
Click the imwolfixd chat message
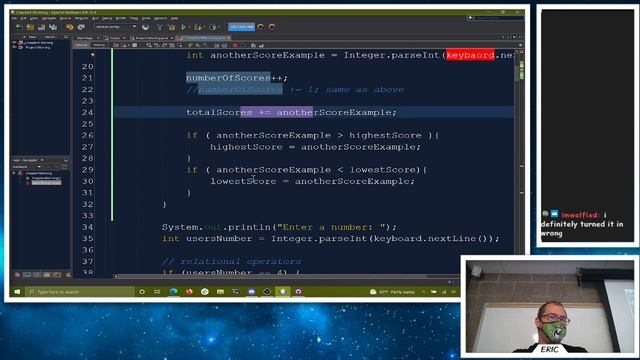coord(582,224)
